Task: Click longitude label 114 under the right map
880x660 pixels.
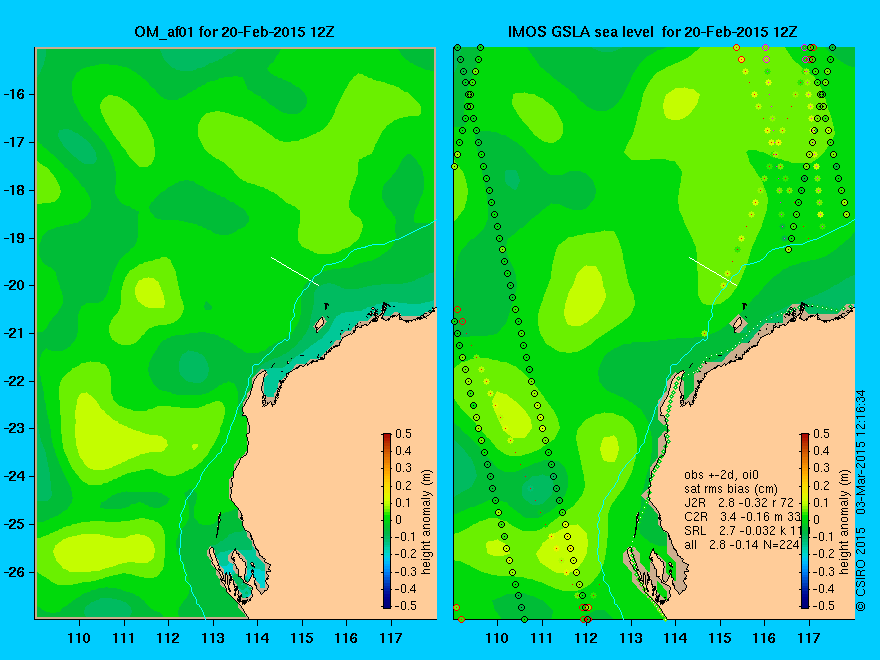Action: point(675,638)
